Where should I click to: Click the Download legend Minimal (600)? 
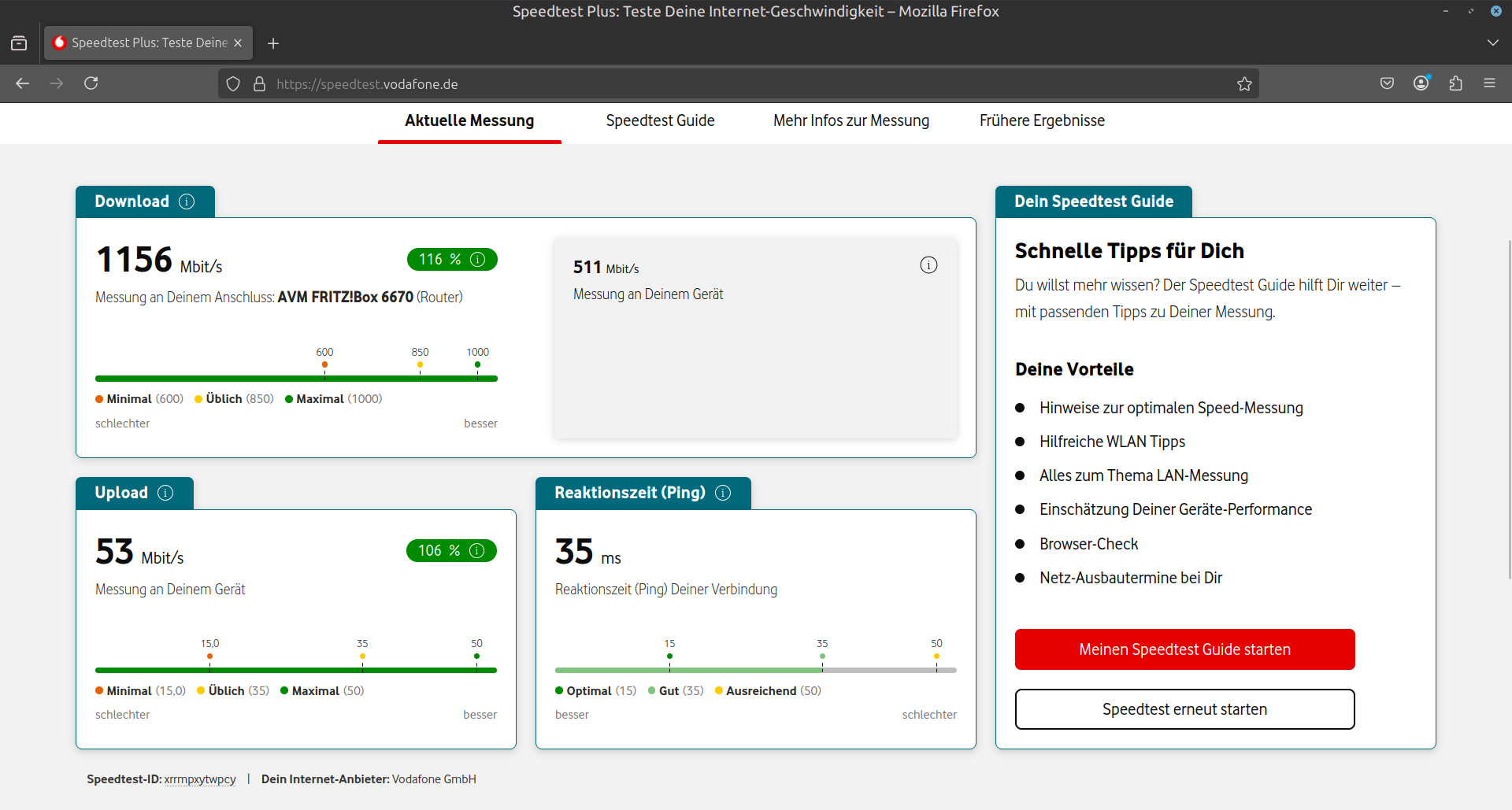tap(139, 399)
